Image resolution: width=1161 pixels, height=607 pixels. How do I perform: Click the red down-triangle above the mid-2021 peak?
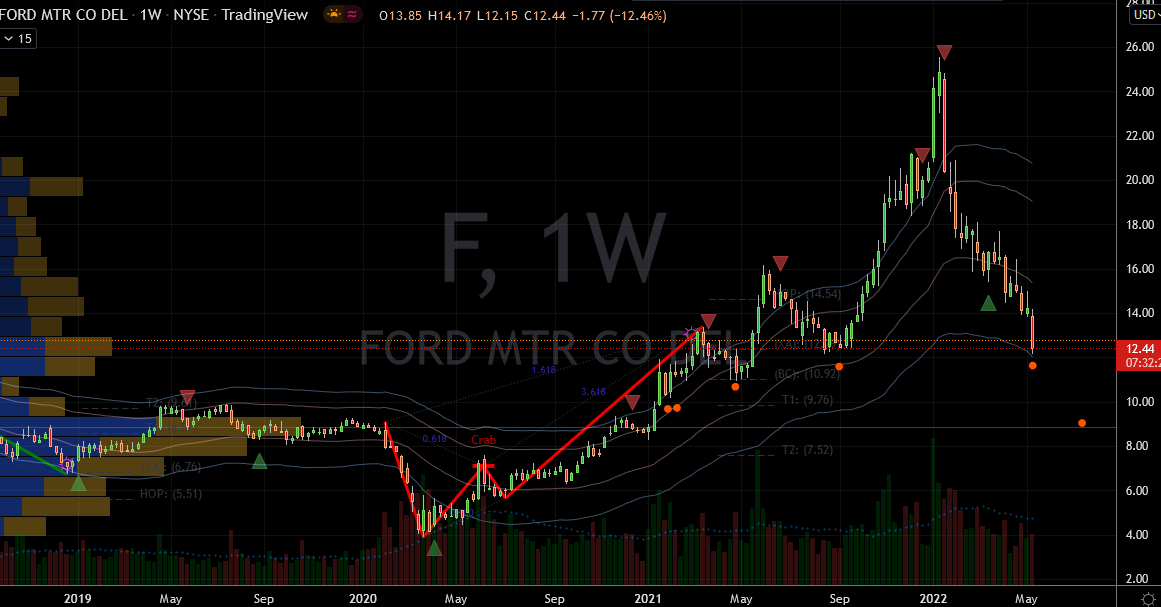point(780,263)
